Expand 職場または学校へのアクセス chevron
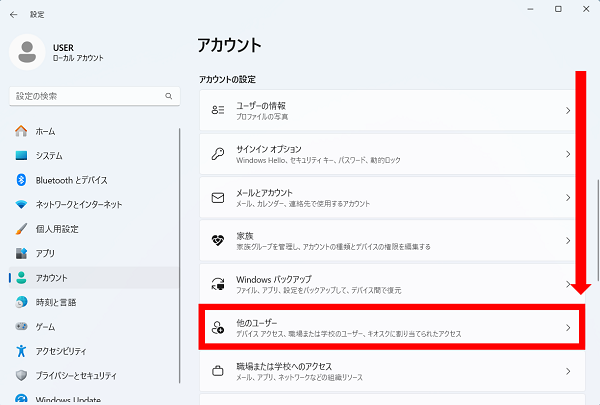The image size is (600, 405). (568, 371)
